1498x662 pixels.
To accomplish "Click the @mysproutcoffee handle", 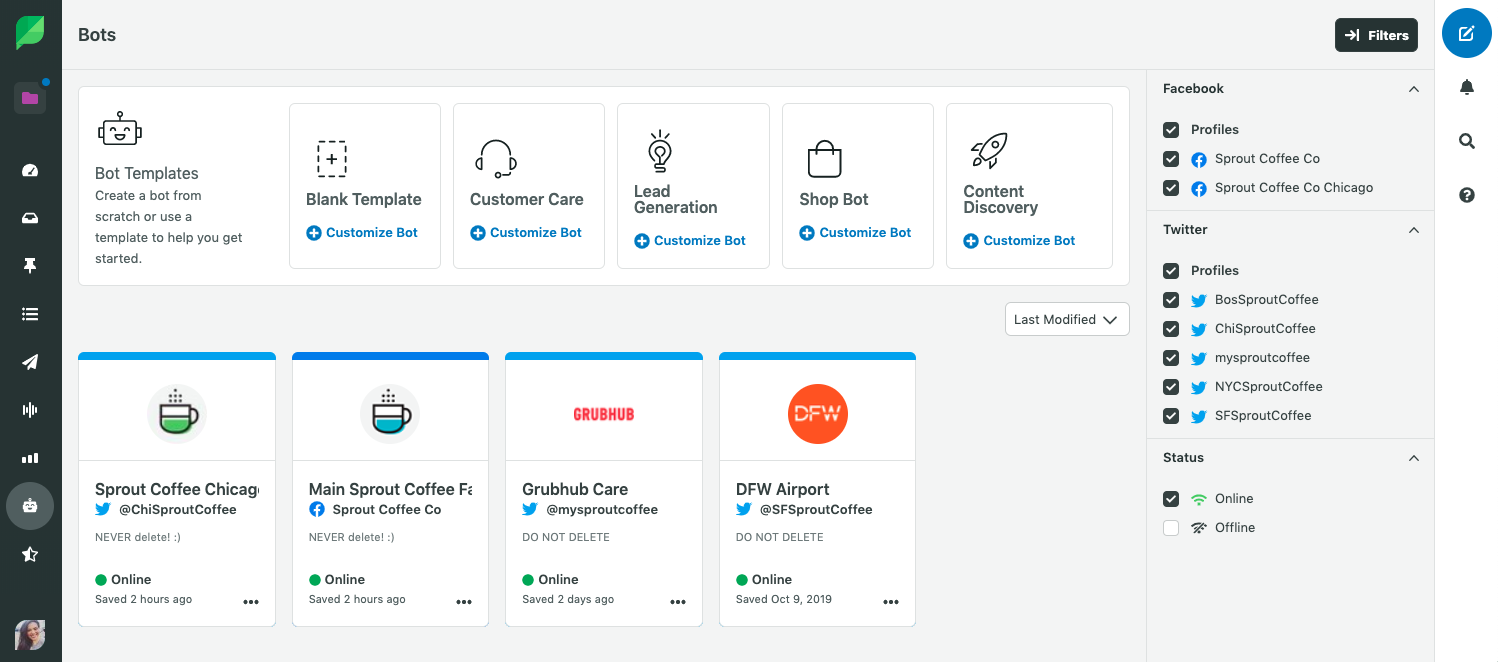I will [602, 509].
